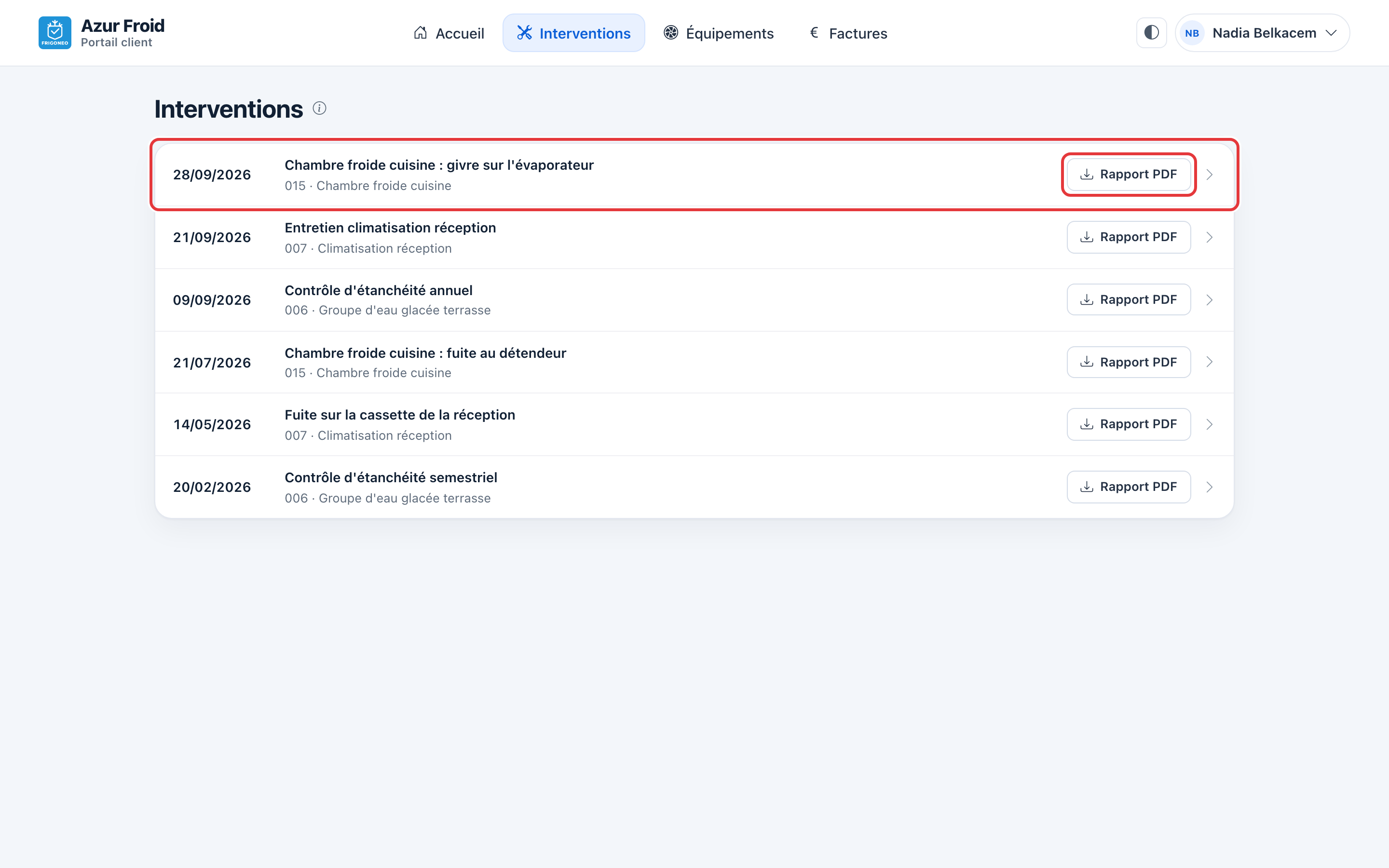1389x868 pixels.
Task: Open details chevron for Contrôle d'étanchéité semestriel
Action: pyautogui.click(x=1210, y=487)
